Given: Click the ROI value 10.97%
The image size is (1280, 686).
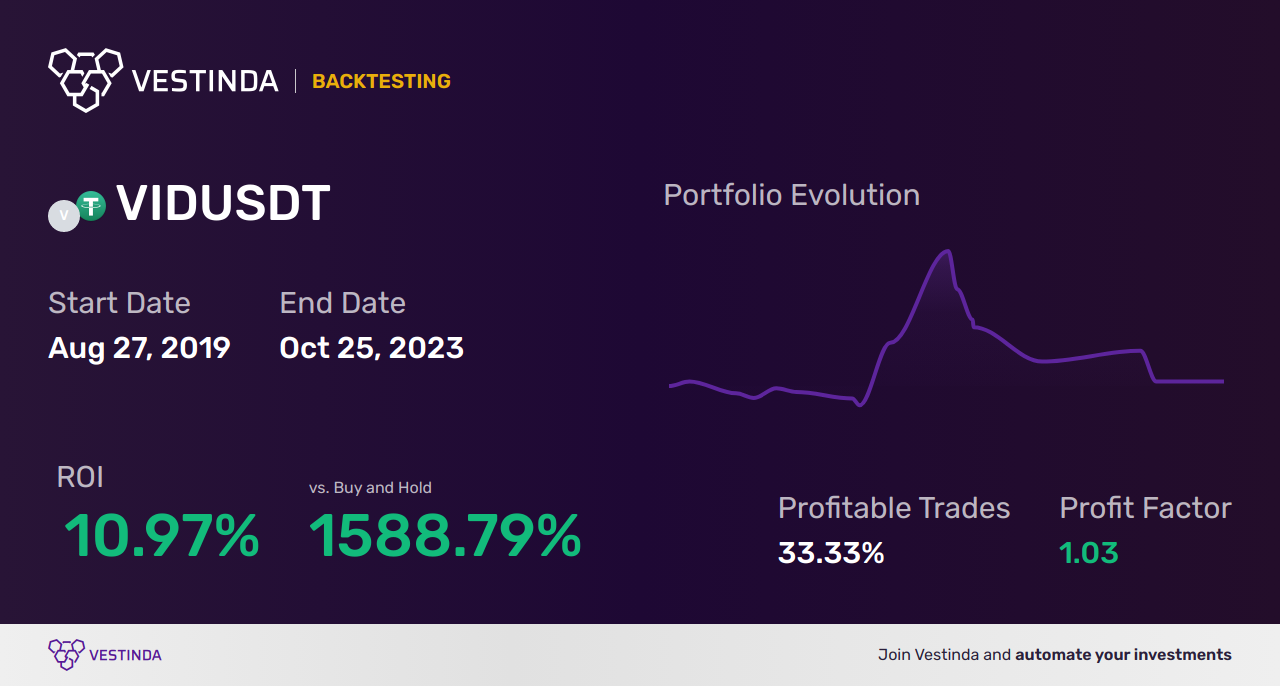Looking at the screenshot, I should click(x=162, y=536).
